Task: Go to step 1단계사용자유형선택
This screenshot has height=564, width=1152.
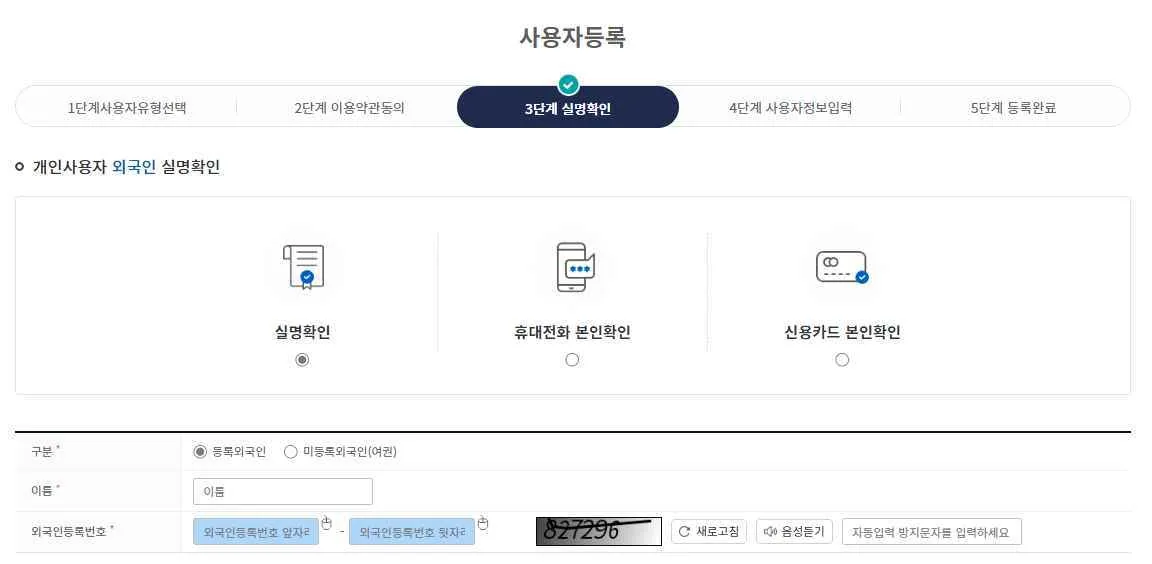Action: (x=126, y=108)
